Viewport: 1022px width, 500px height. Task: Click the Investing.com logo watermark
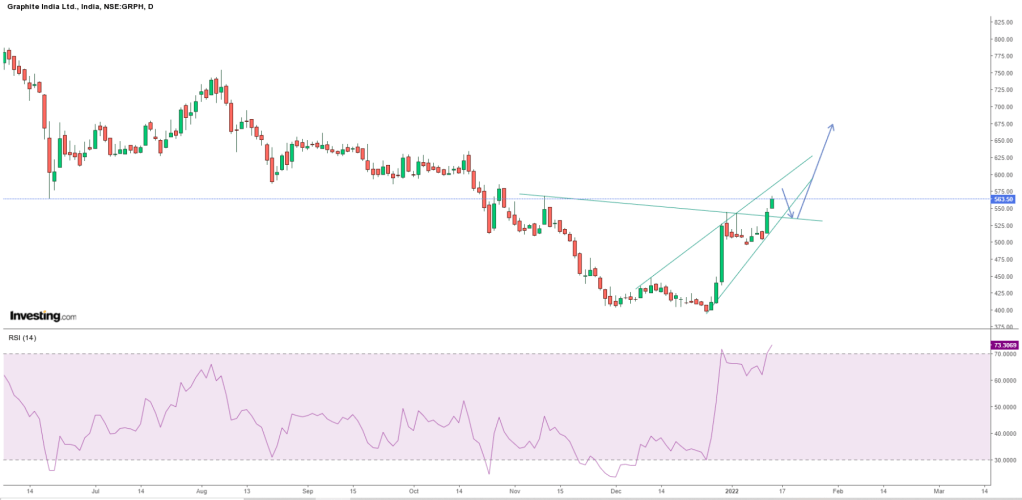click(42, 316)
